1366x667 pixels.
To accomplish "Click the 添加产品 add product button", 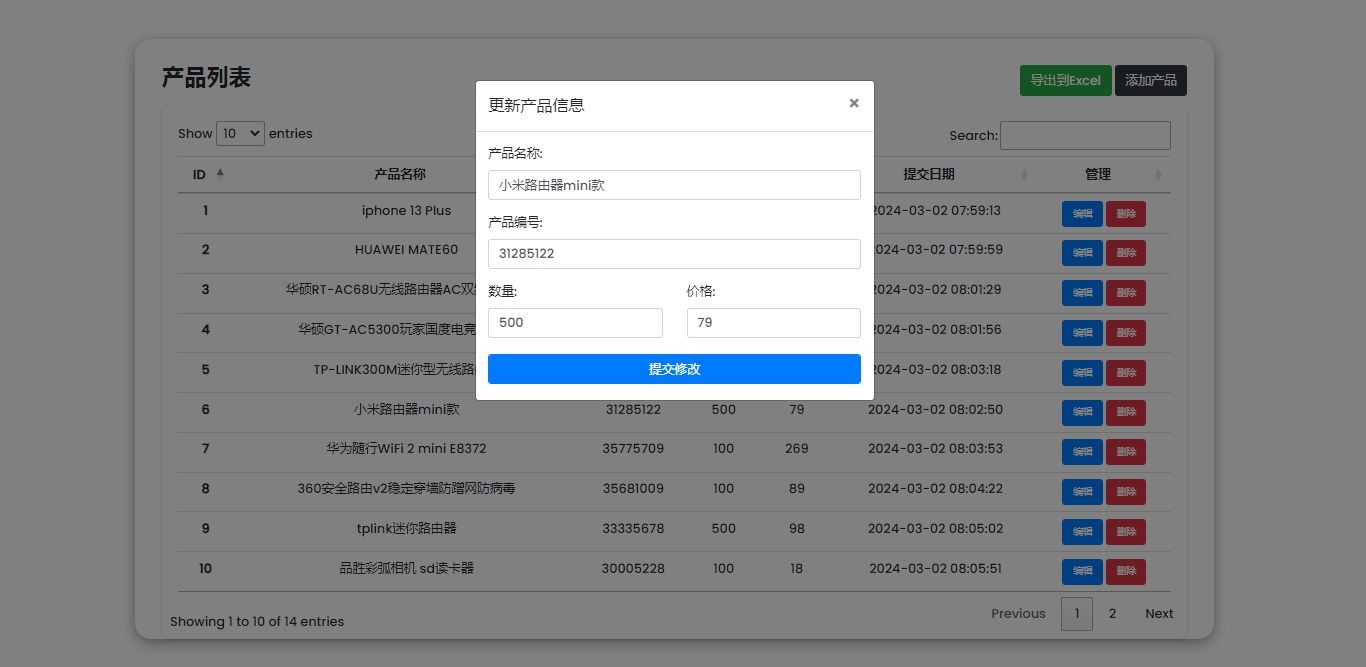I will click(1150, 81).
